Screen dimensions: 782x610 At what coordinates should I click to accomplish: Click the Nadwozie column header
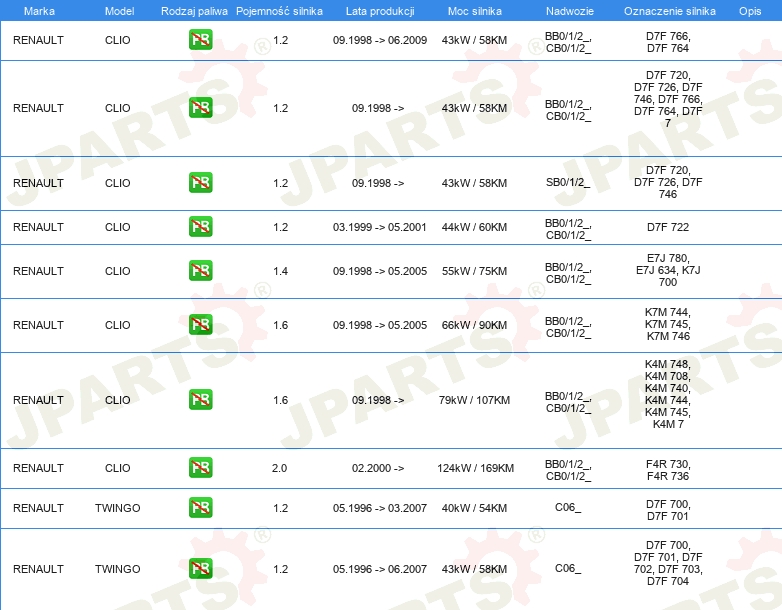[570, 11]
